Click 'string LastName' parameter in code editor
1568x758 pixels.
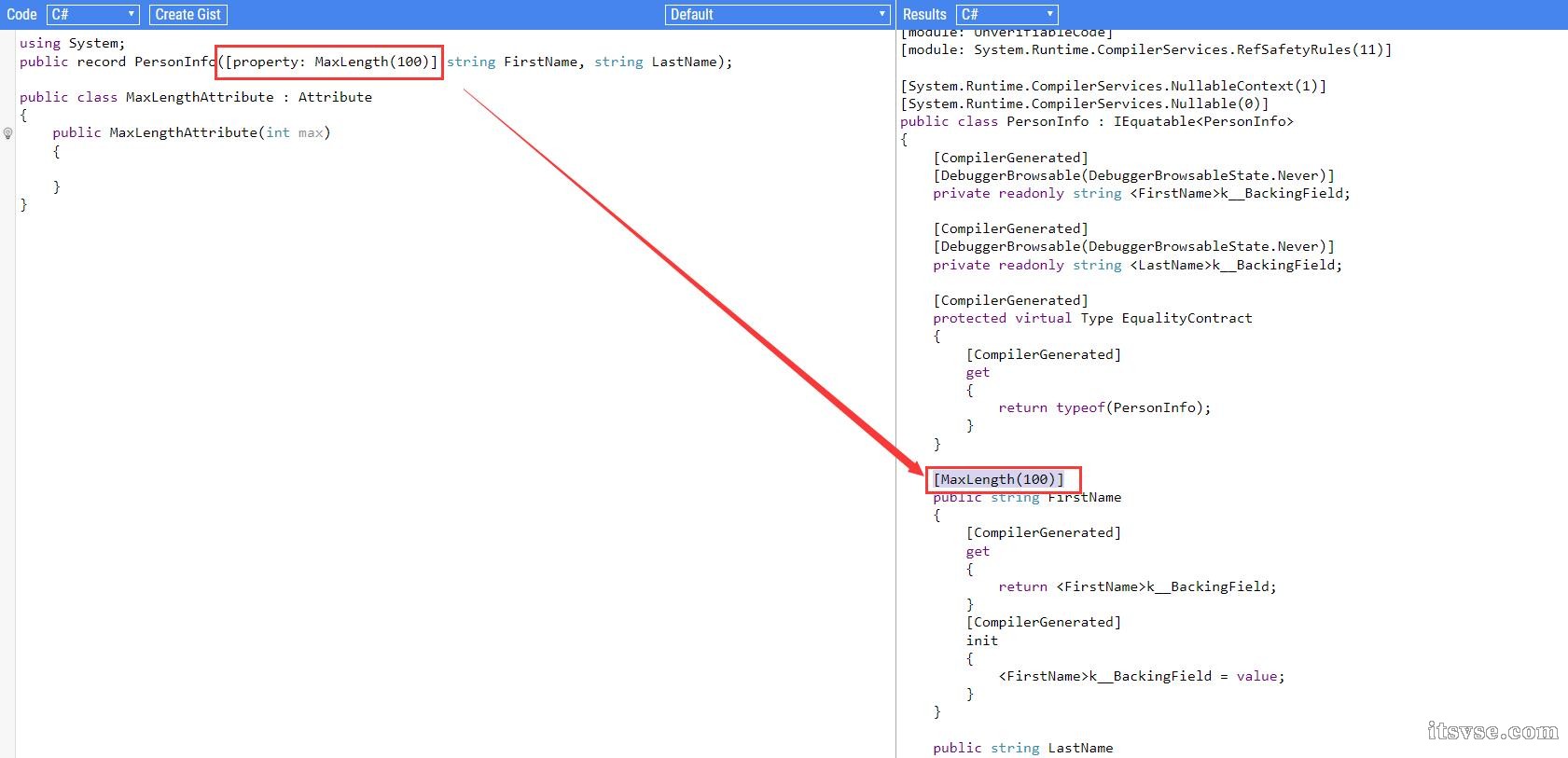[656, 62]
